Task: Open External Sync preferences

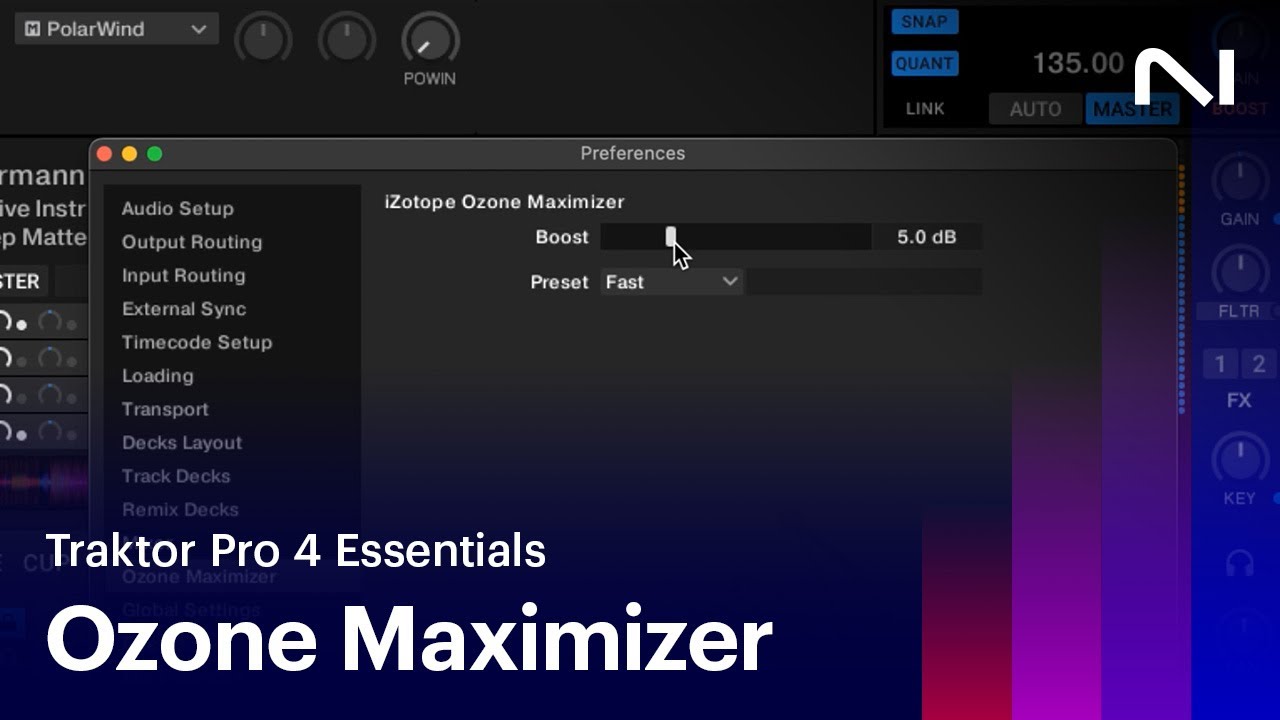Action: pos(184,309)
